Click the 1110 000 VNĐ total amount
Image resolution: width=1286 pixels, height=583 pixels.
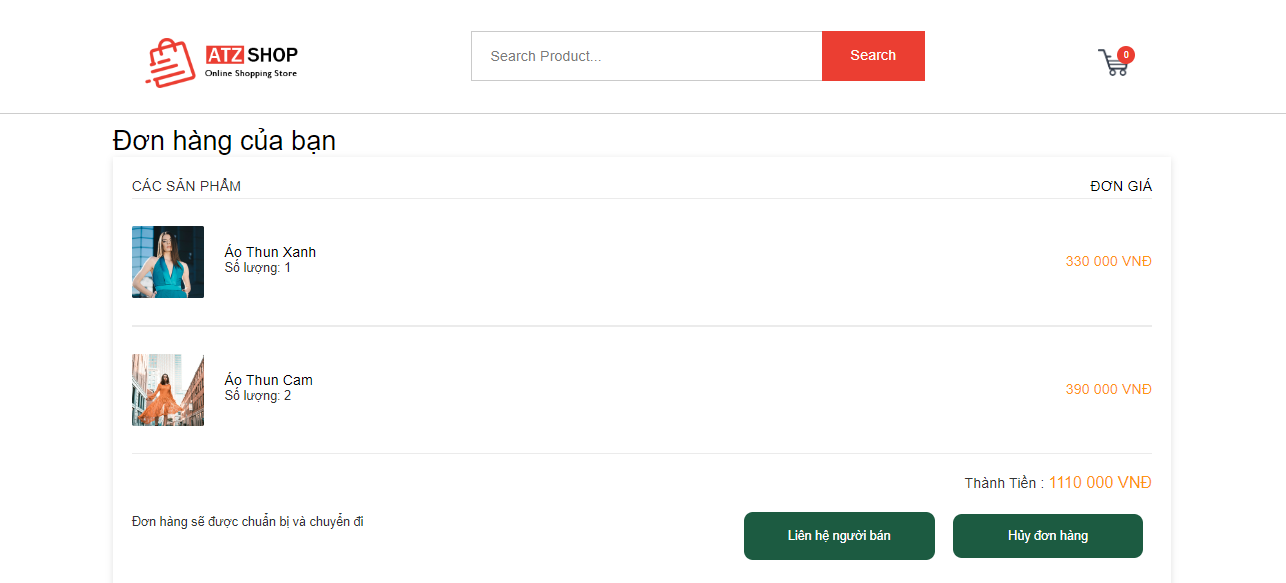click(1100, 483)
